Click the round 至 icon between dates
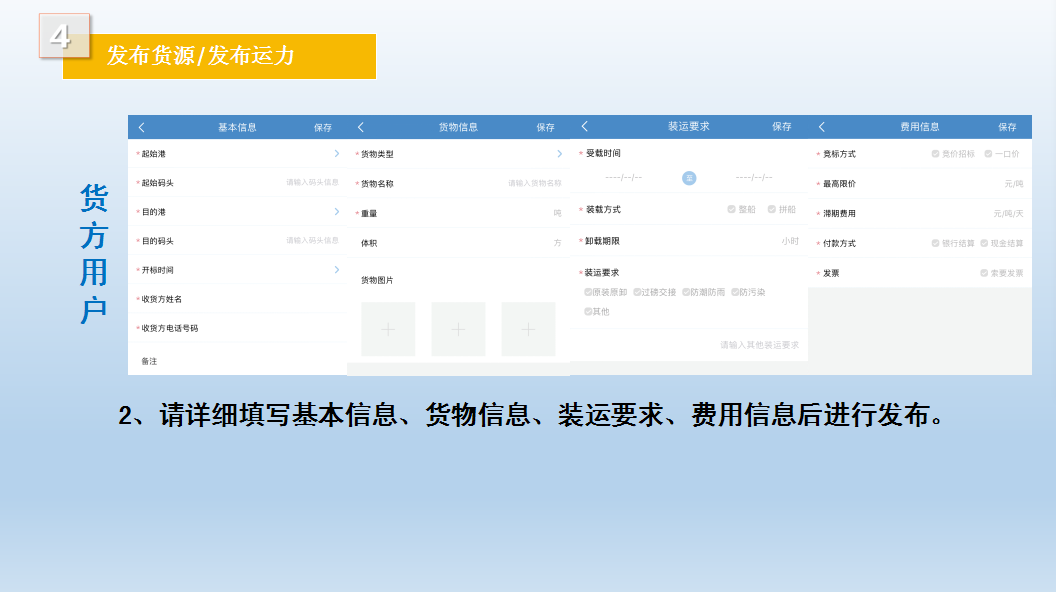This screenshot has width=1056, height=592. (689, 178)
